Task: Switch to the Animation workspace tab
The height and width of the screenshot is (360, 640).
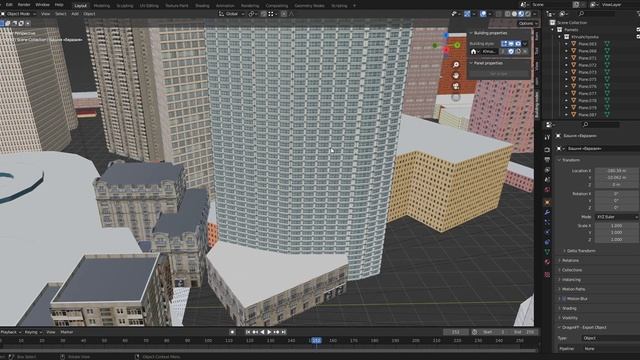Action: point(225,6)
